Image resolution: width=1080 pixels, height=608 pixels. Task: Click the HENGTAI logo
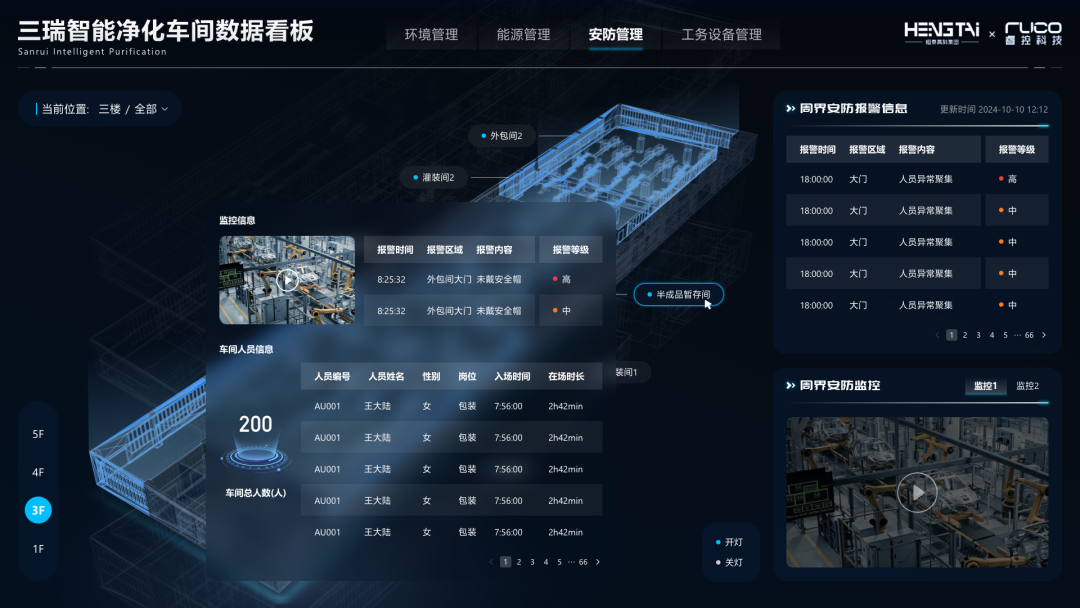point(943,33)
